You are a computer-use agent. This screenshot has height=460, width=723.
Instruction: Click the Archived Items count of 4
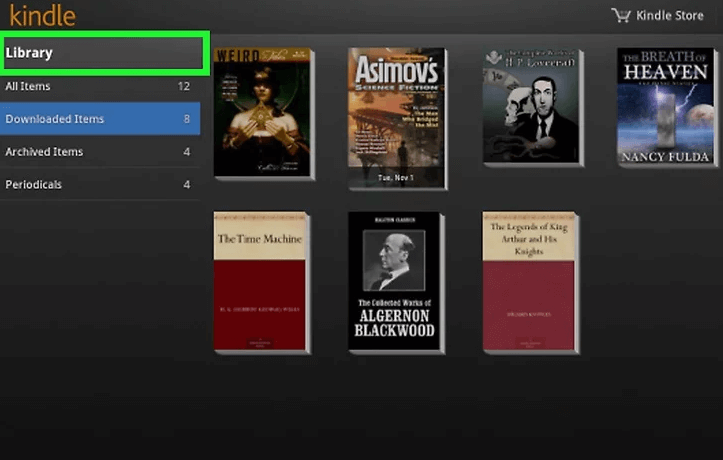(x=186, y=152)
